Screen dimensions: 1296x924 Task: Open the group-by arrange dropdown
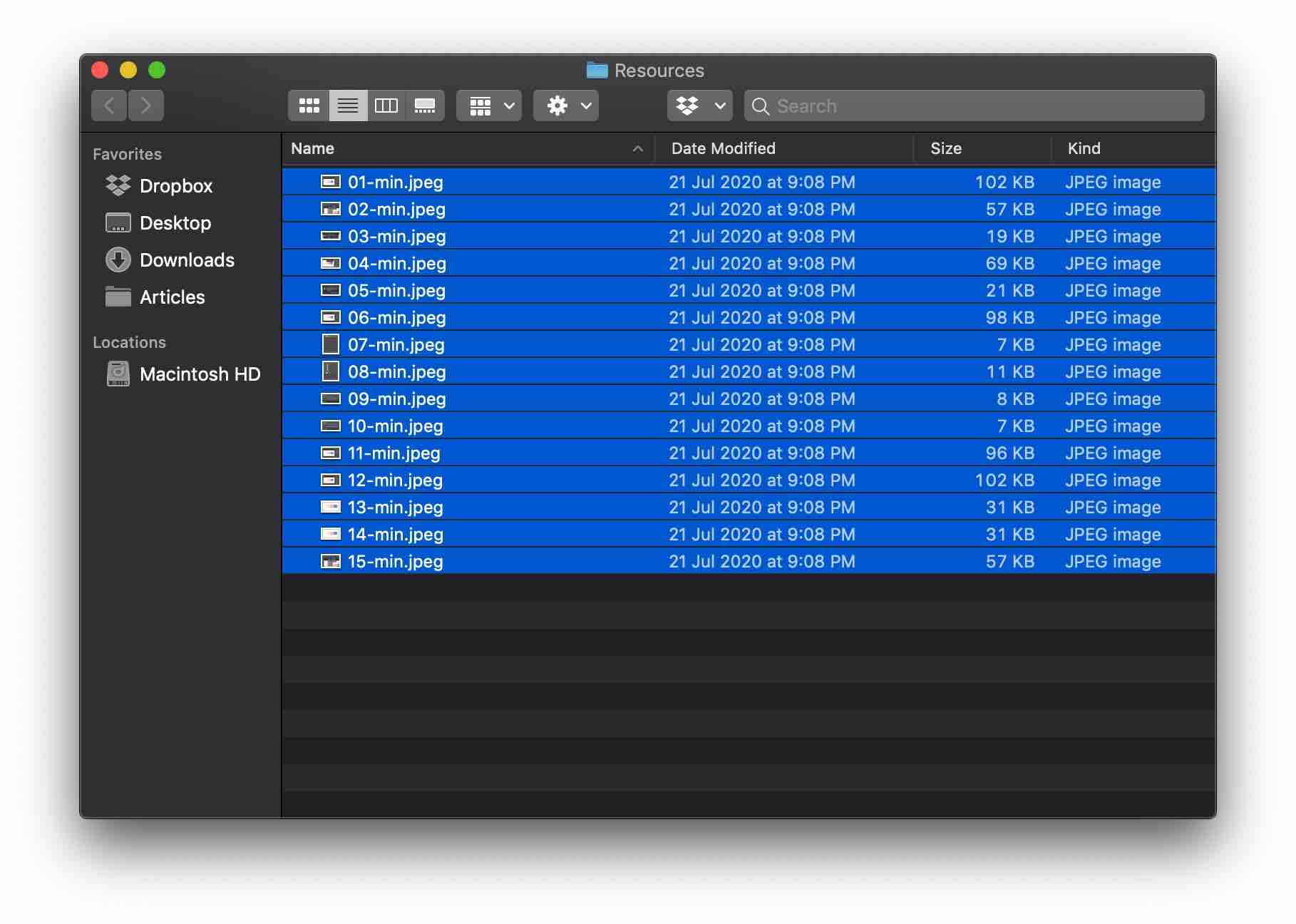489,106
